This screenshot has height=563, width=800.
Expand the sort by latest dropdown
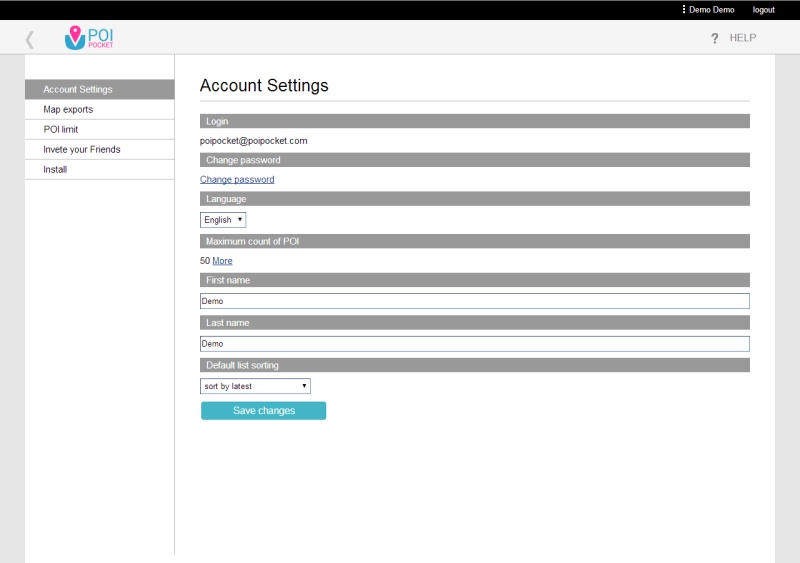pos(255,386)
